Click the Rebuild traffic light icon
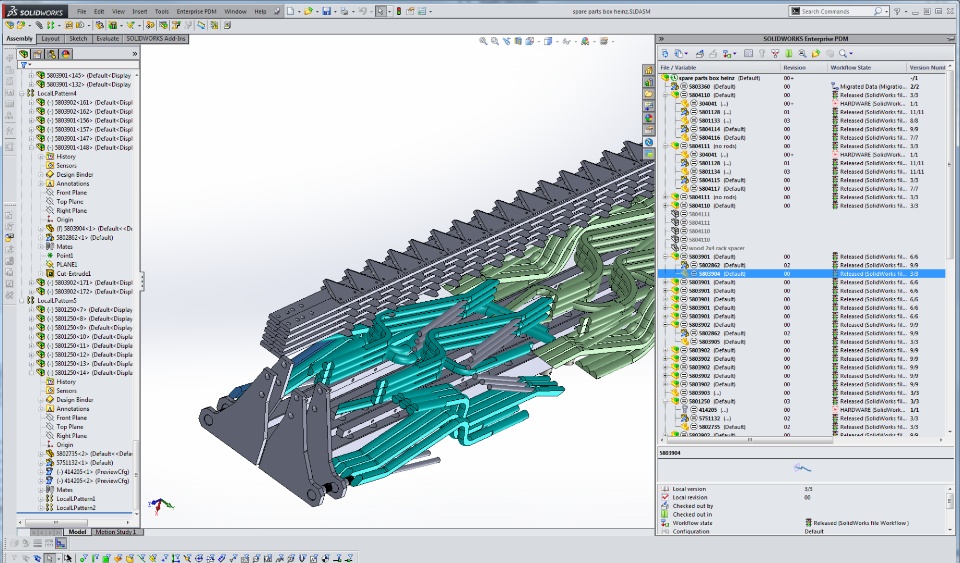Screen dimensions: 960x563 (399, 11)
